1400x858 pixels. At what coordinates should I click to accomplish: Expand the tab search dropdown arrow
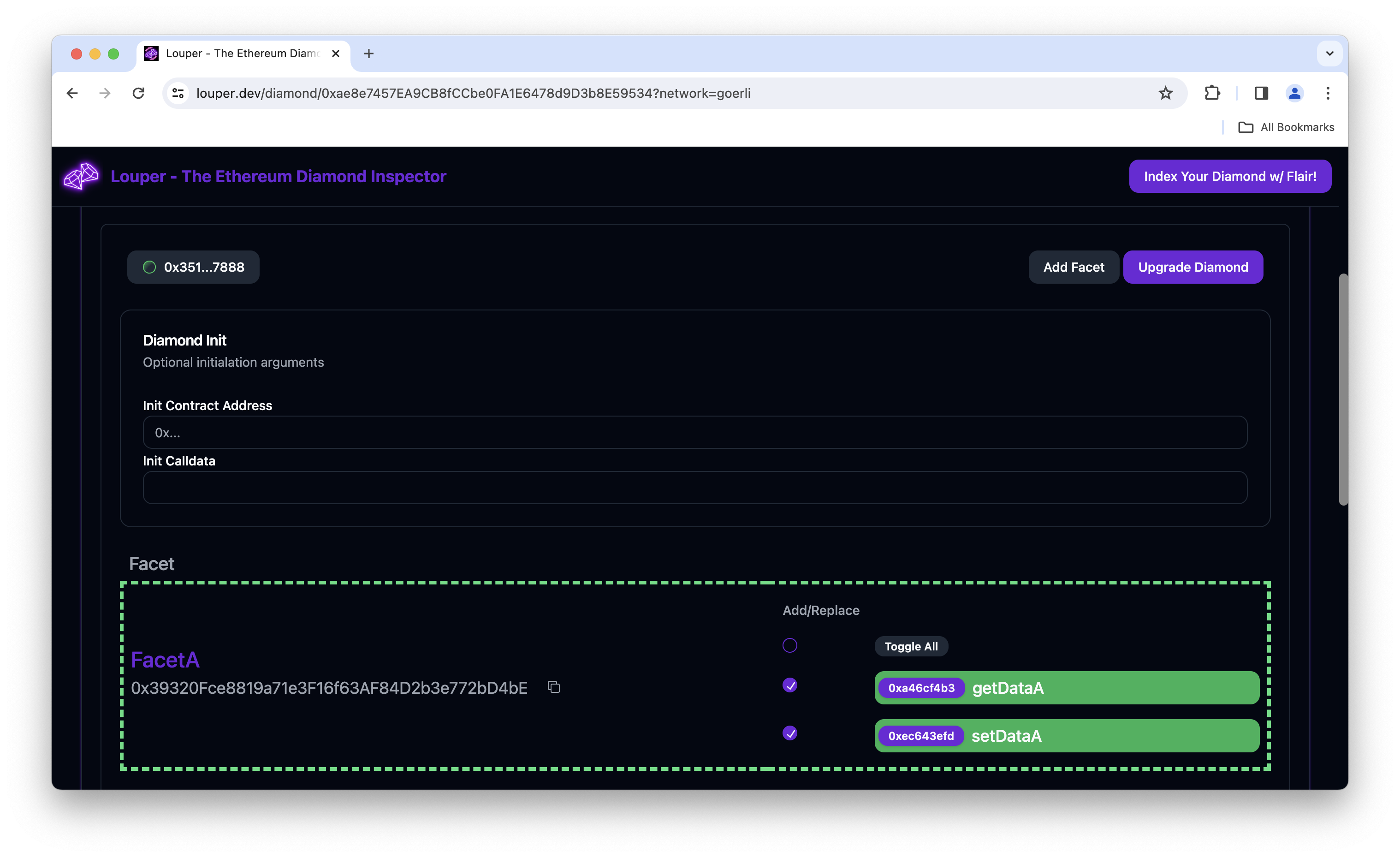coord(1329,54)
